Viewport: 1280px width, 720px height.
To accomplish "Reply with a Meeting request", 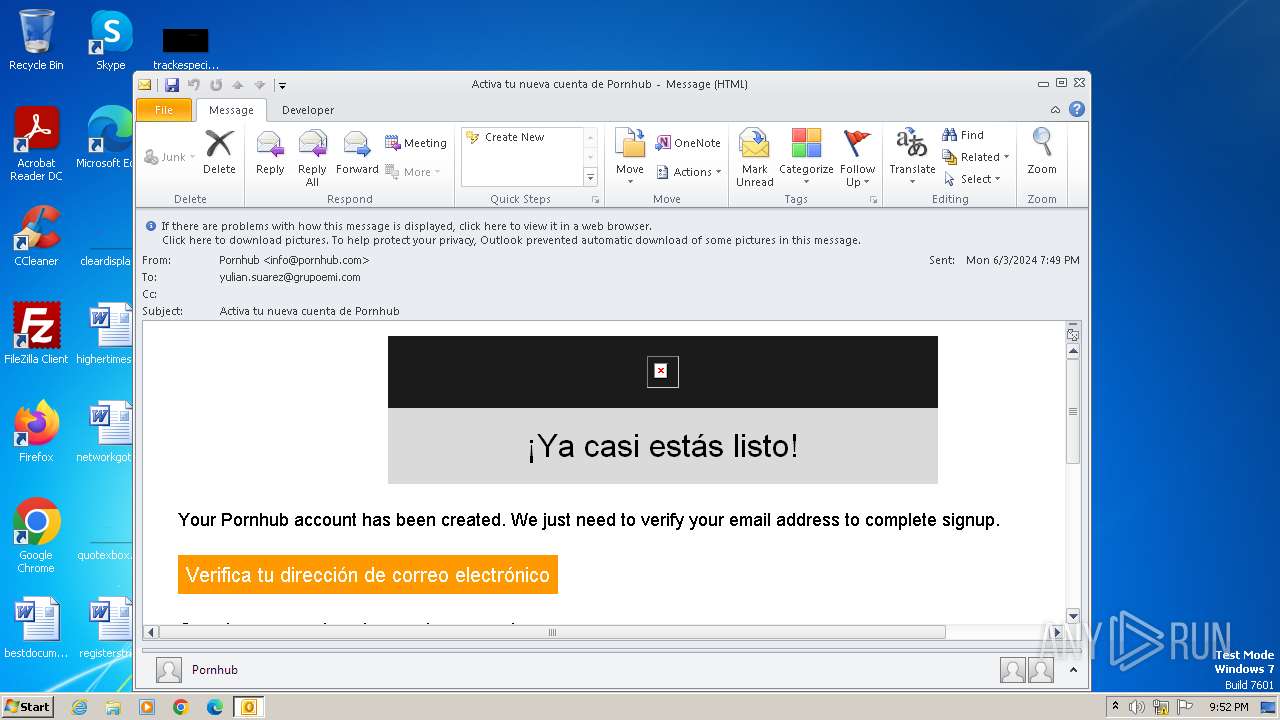I will pos(416,143).
